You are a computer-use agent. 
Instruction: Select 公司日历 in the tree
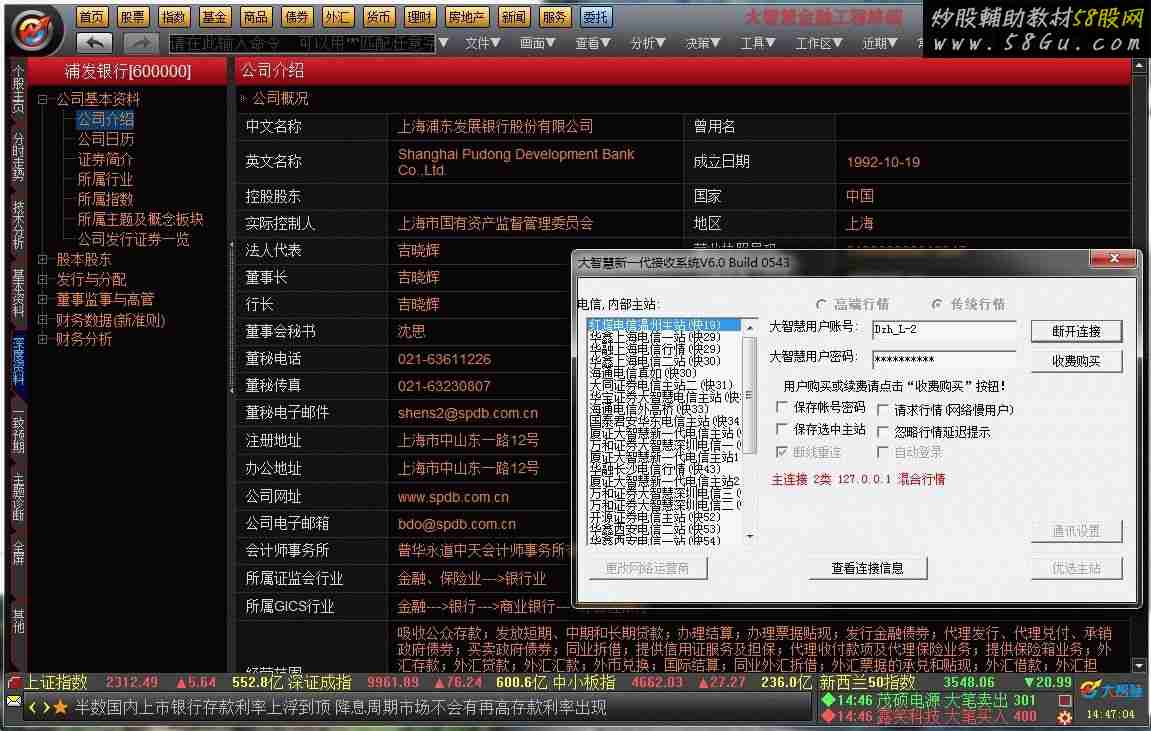click(106, 139)
